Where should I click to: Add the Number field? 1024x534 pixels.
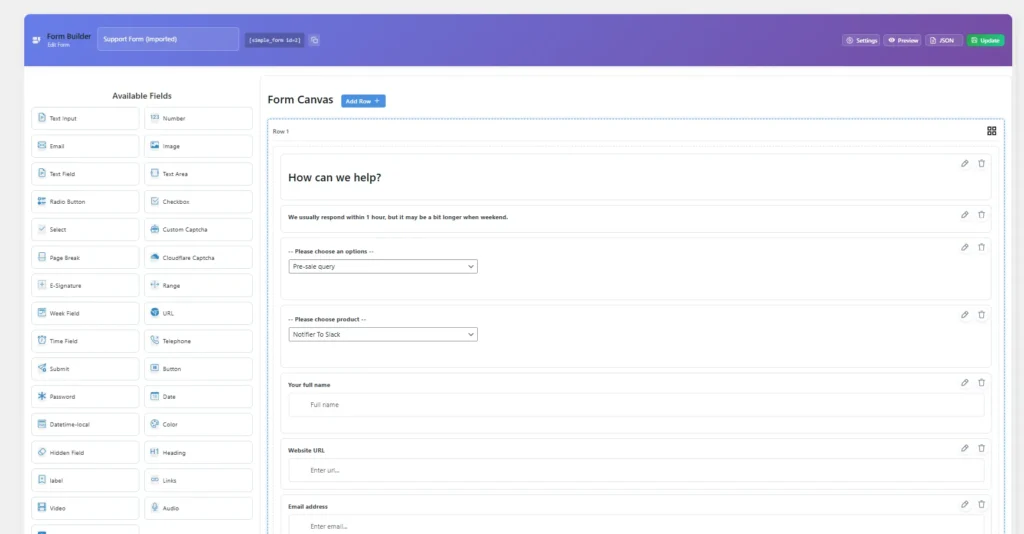pyautogui.click(x=199, y=118)
